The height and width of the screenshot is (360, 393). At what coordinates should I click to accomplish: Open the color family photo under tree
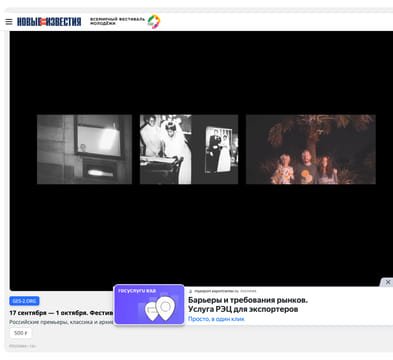(x=311, y=149)
